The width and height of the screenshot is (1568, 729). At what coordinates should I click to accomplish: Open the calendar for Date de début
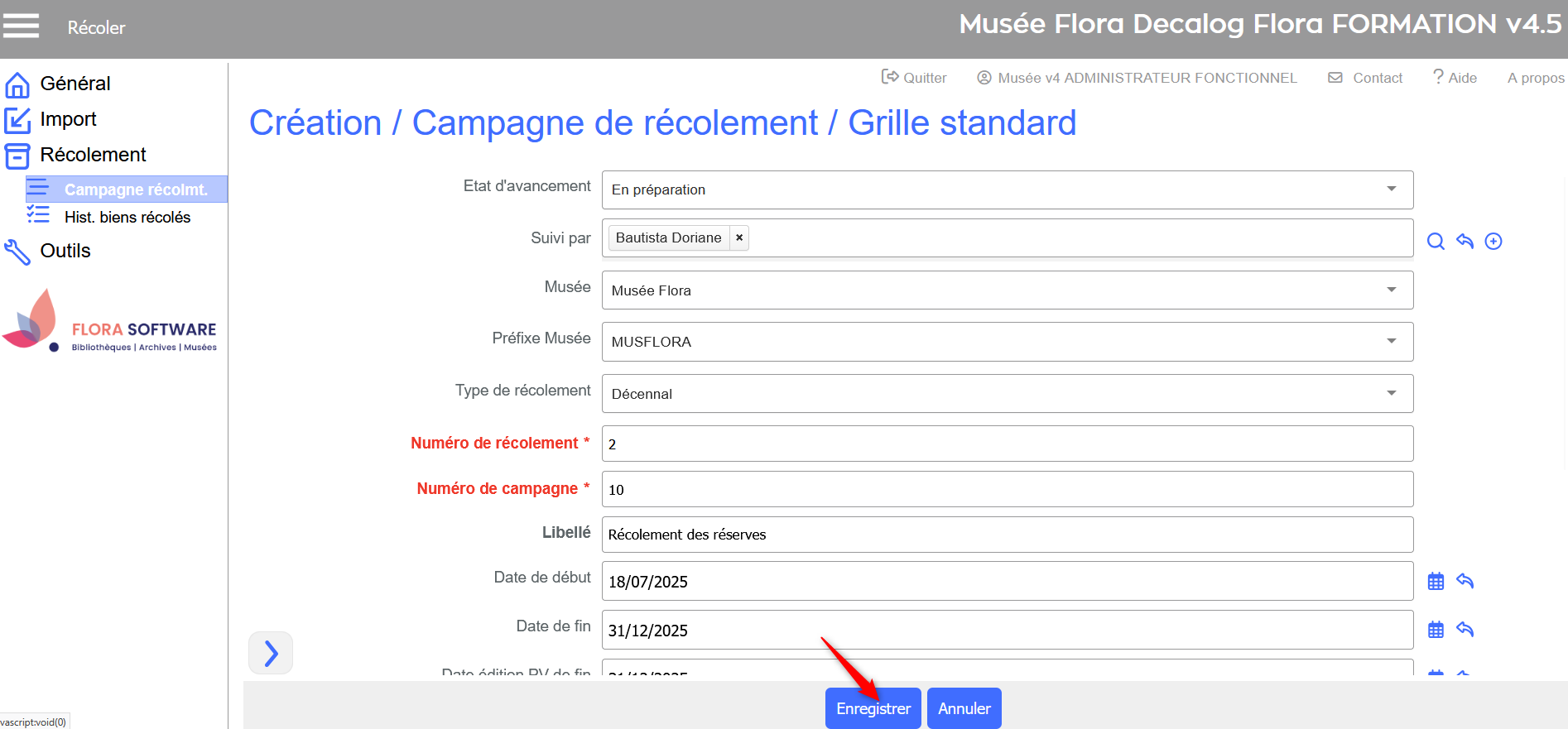[1436, 581]
